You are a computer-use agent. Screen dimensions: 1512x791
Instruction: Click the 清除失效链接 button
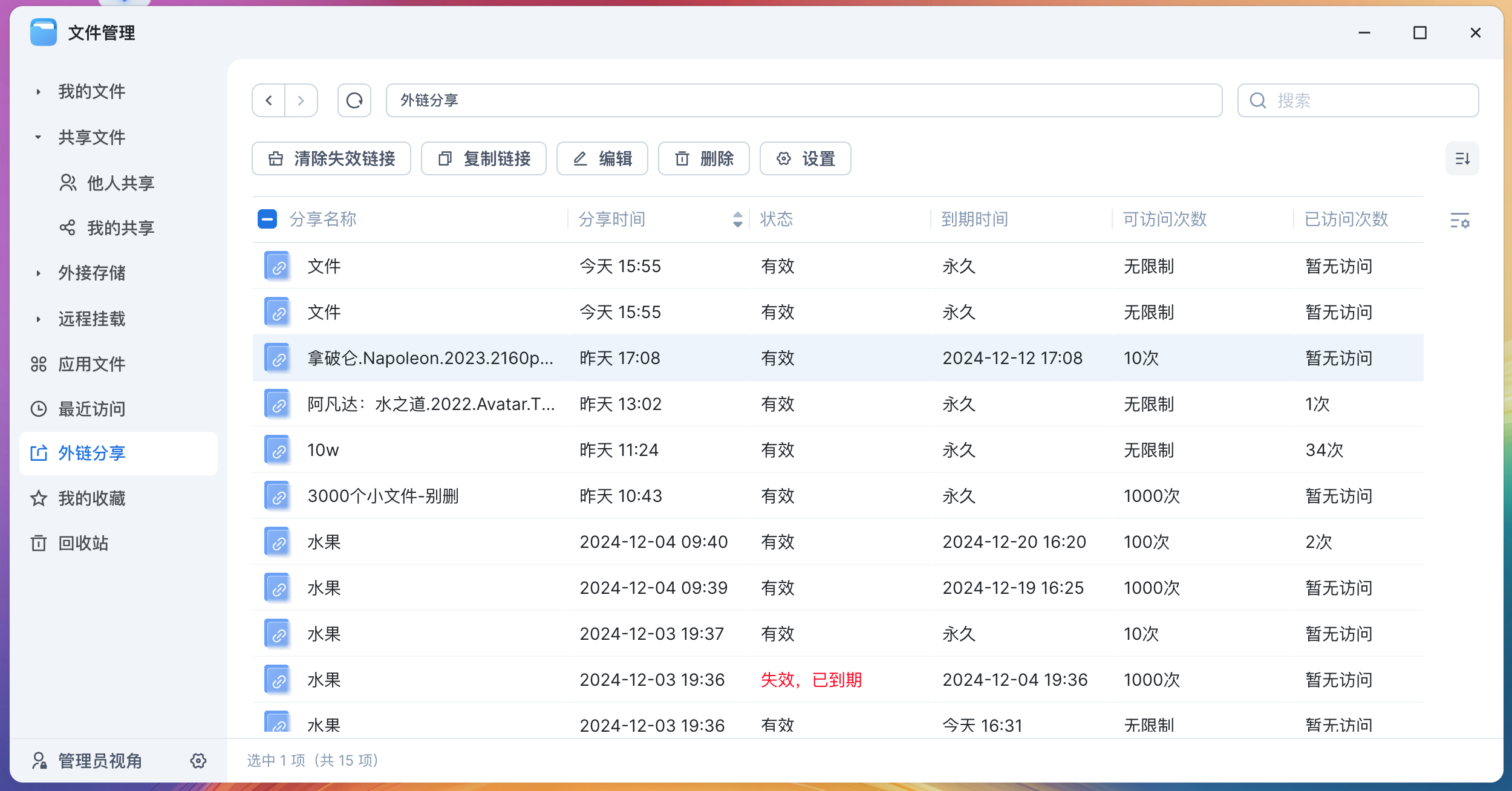pyautogui.click(x=331, y=158)
